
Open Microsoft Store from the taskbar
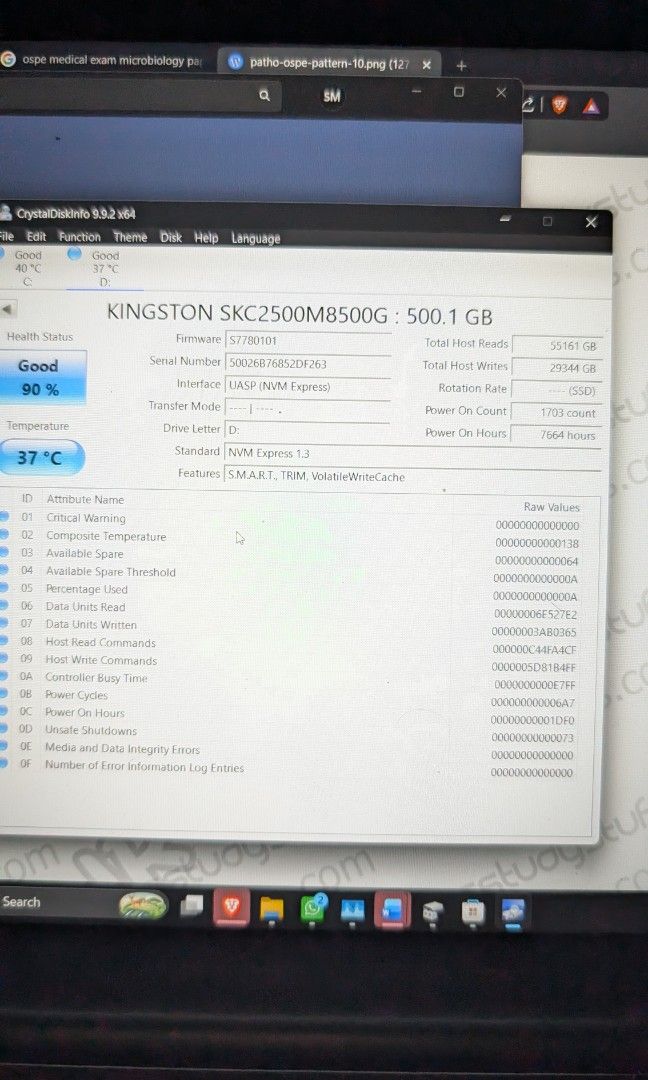pyautogui.click(x=472, y=912)
